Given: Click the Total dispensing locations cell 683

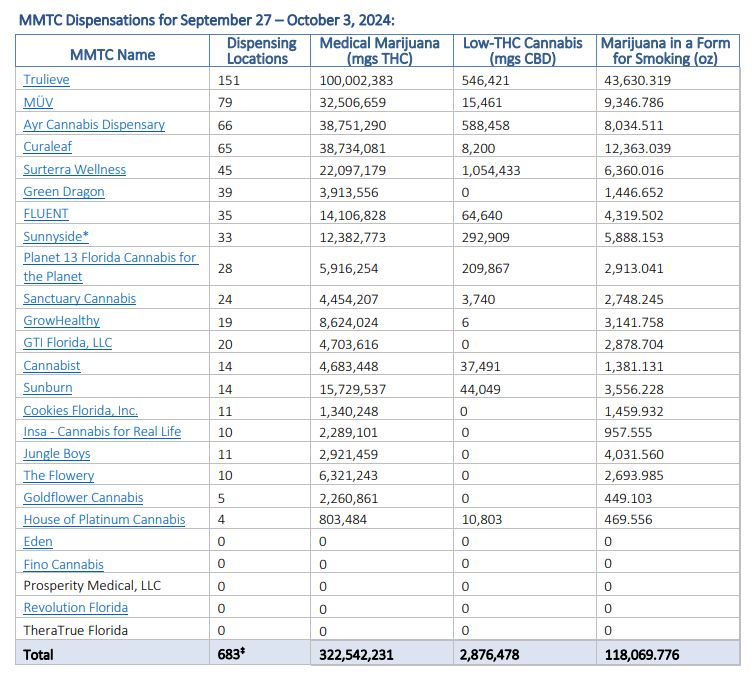Looking at the screenshot, I should pos(232,654).
